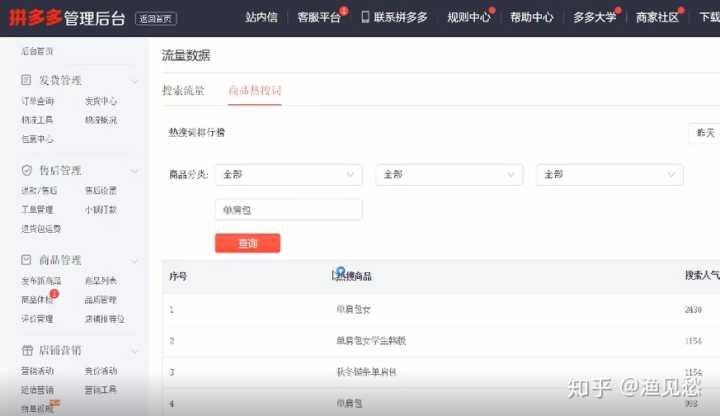Open 物流工具 in sidebar
Screen dimensions: 720x416
(x=37, y=120)
